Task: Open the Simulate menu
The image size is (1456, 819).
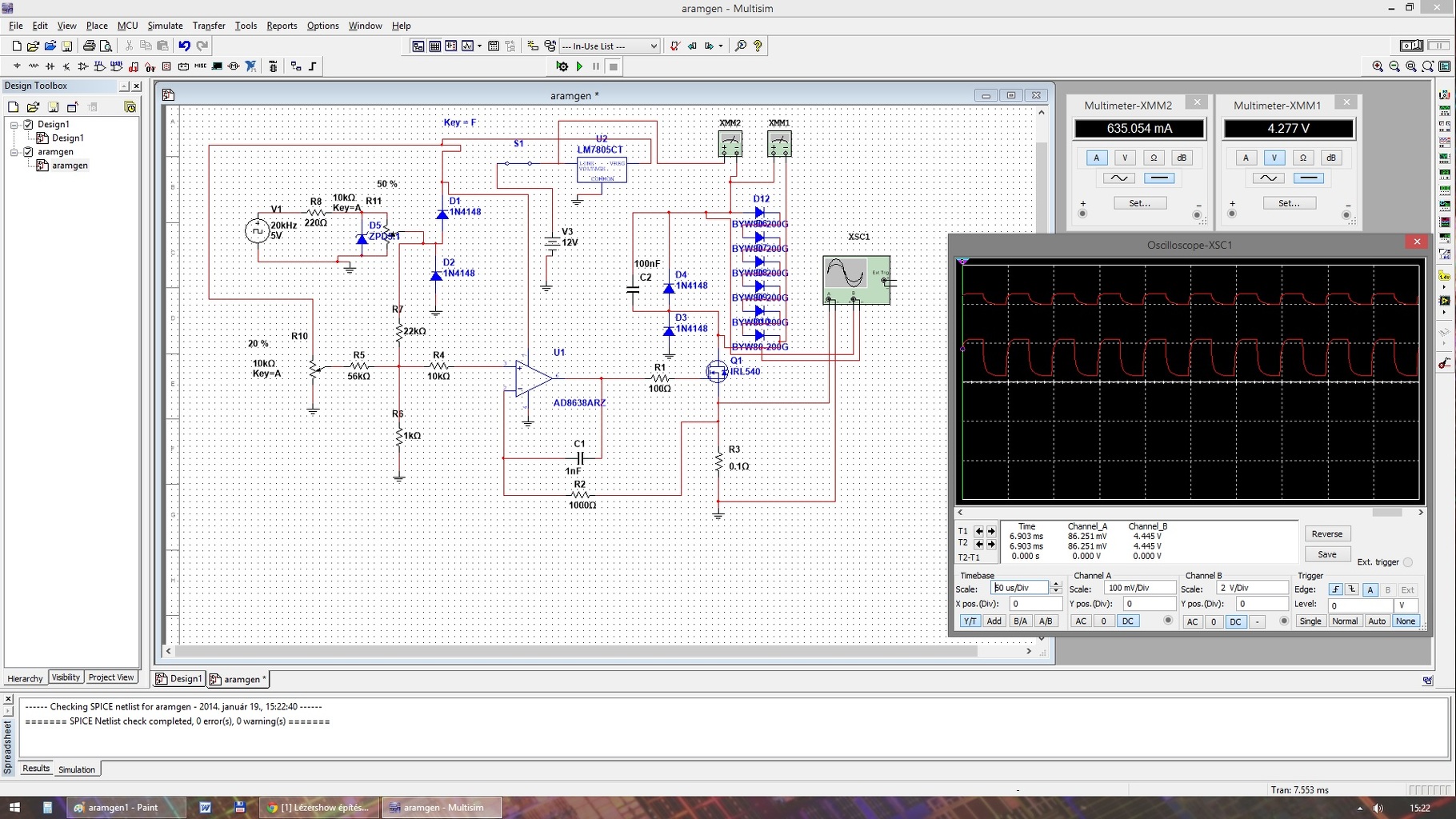Action: point(165,26)
